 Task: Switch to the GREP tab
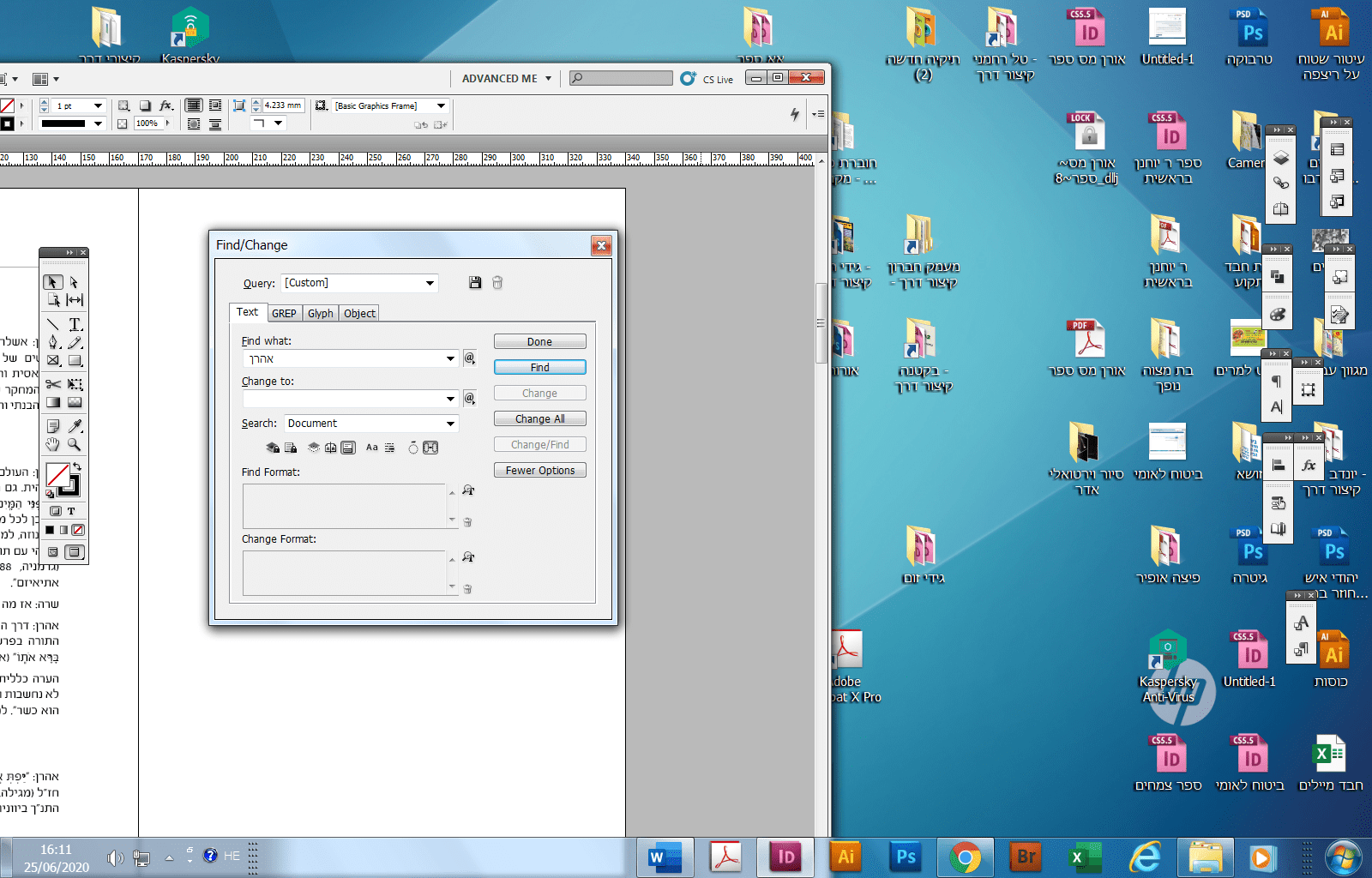pos(284,313)
